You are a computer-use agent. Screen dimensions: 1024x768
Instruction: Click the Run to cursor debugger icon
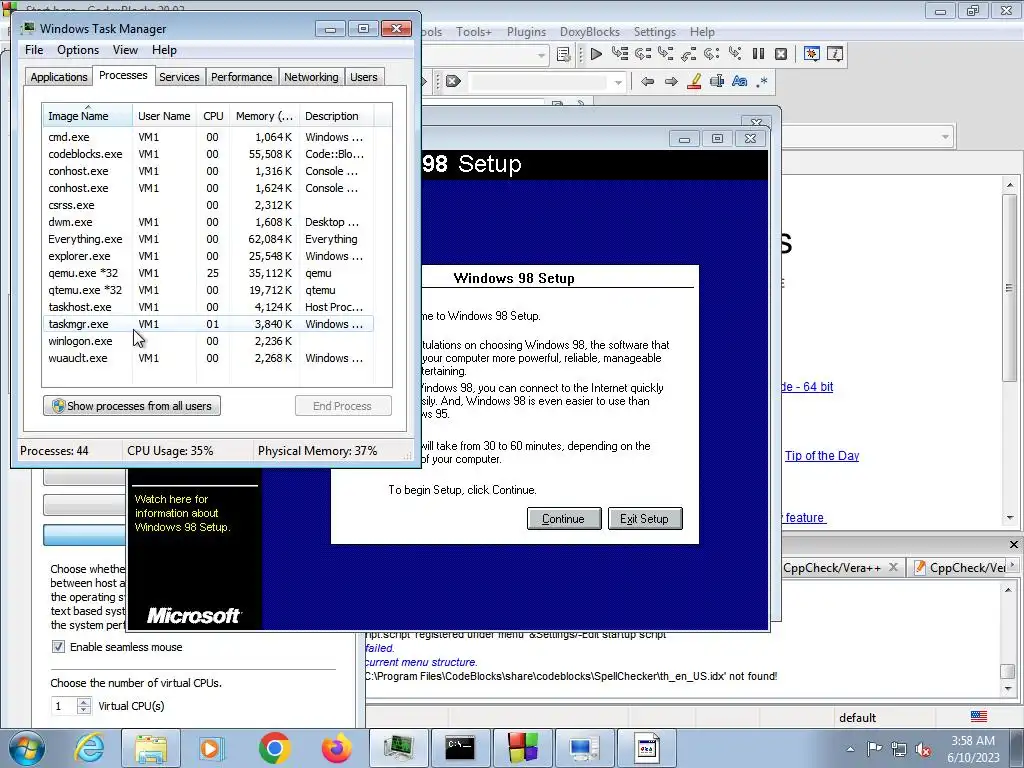tap(619, 54)
